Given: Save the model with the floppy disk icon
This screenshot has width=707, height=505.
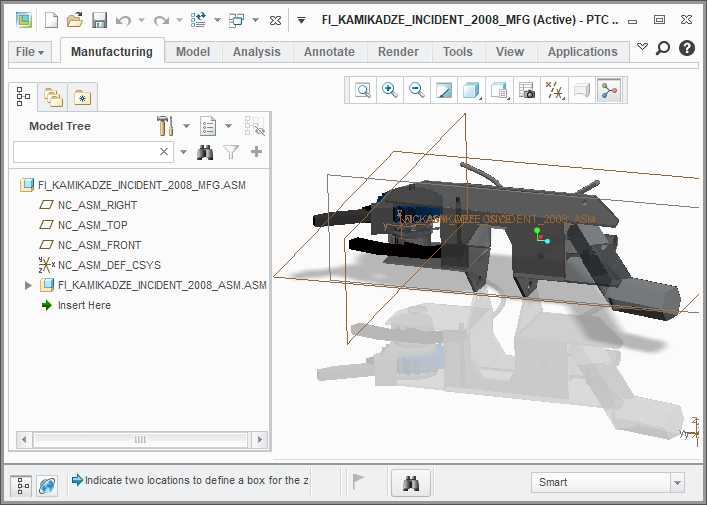Looking at the screenshot, I should (99, 20).
